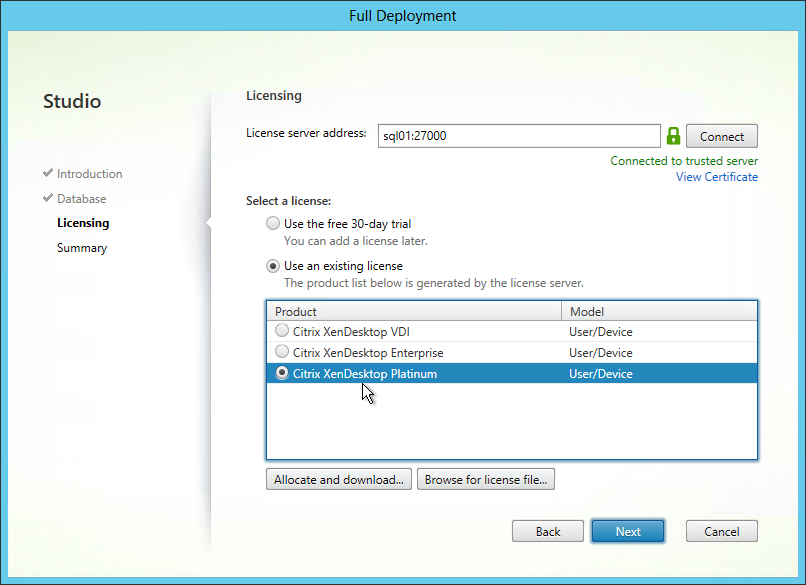This screenshot has height=585, width=806.
Task: Select the free 30-day trial option
Action: [273, 223]
